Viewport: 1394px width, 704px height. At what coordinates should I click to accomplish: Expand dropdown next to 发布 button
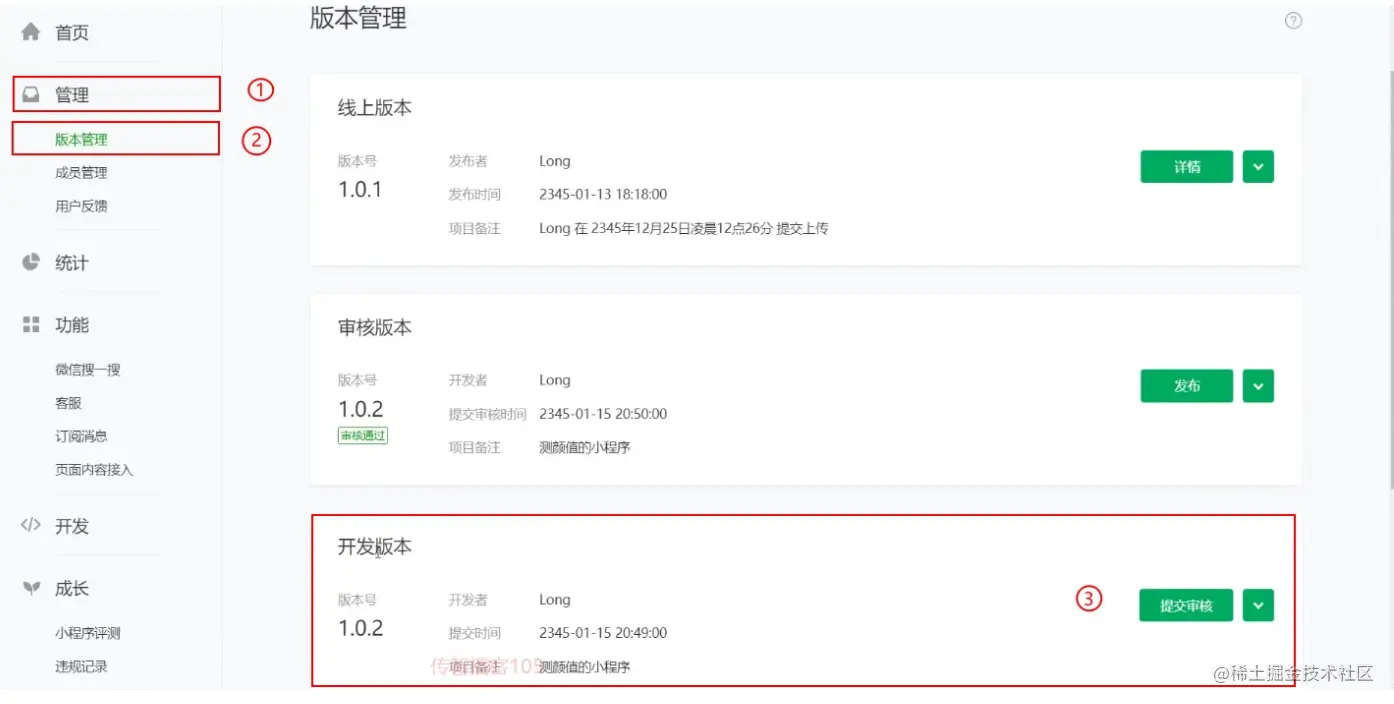1258,386
